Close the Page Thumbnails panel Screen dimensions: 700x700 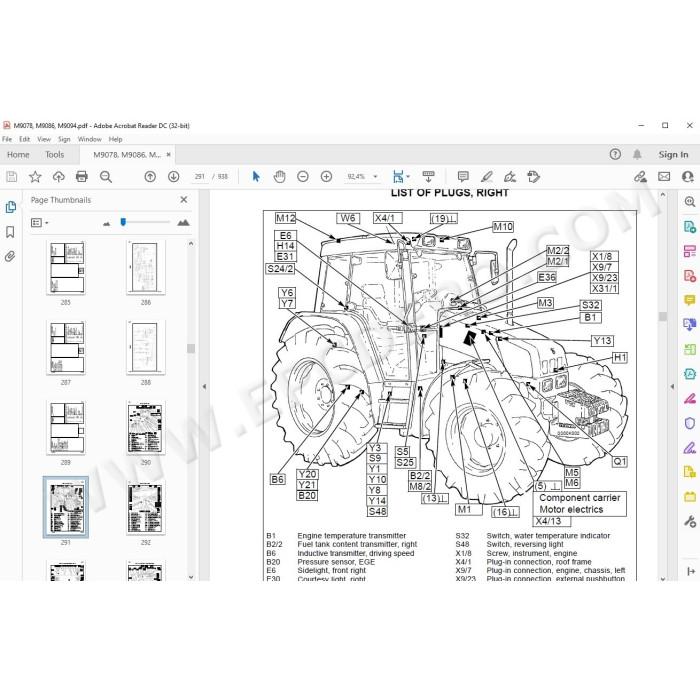[x=184, y=200]
